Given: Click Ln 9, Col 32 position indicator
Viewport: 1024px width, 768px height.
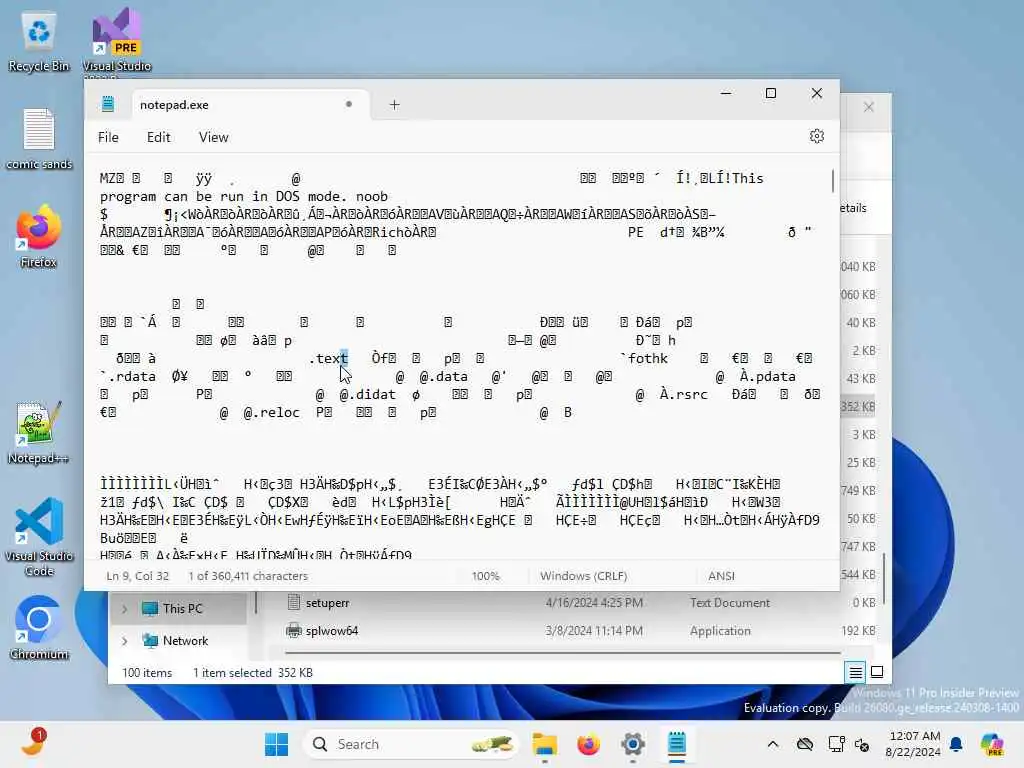Looking at the screenshot, I should [138, 576].
